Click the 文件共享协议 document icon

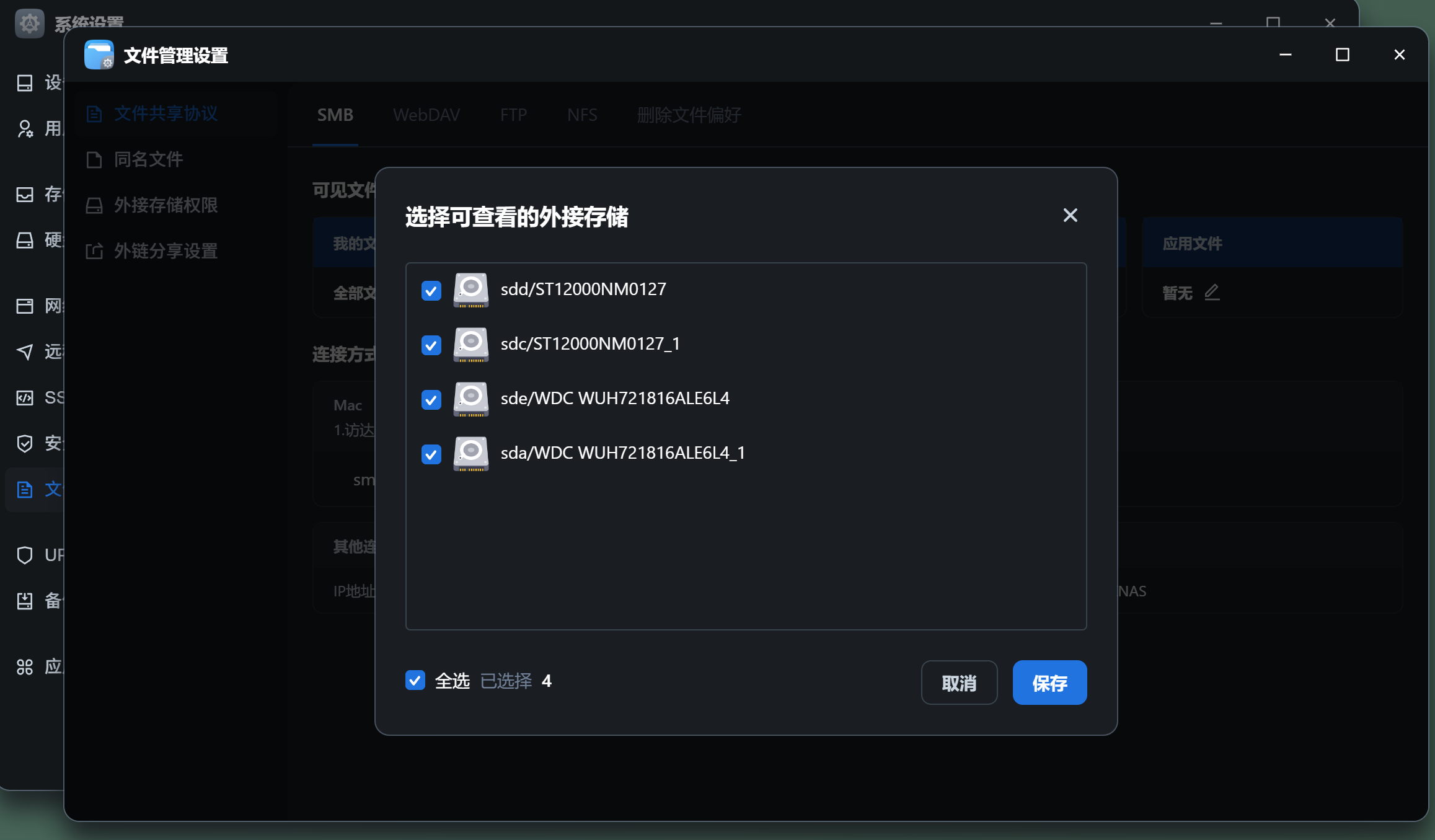click(94, 114)
